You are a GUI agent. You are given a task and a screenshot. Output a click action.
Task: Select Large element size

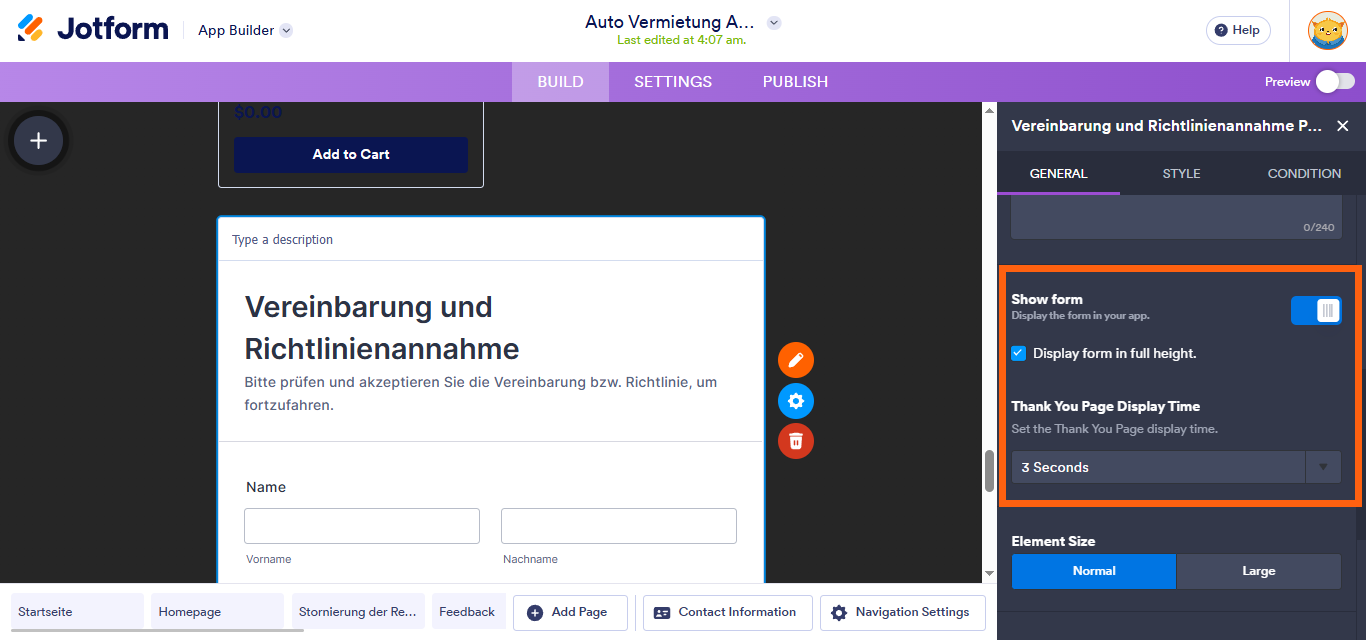(x=1258, y=571)
